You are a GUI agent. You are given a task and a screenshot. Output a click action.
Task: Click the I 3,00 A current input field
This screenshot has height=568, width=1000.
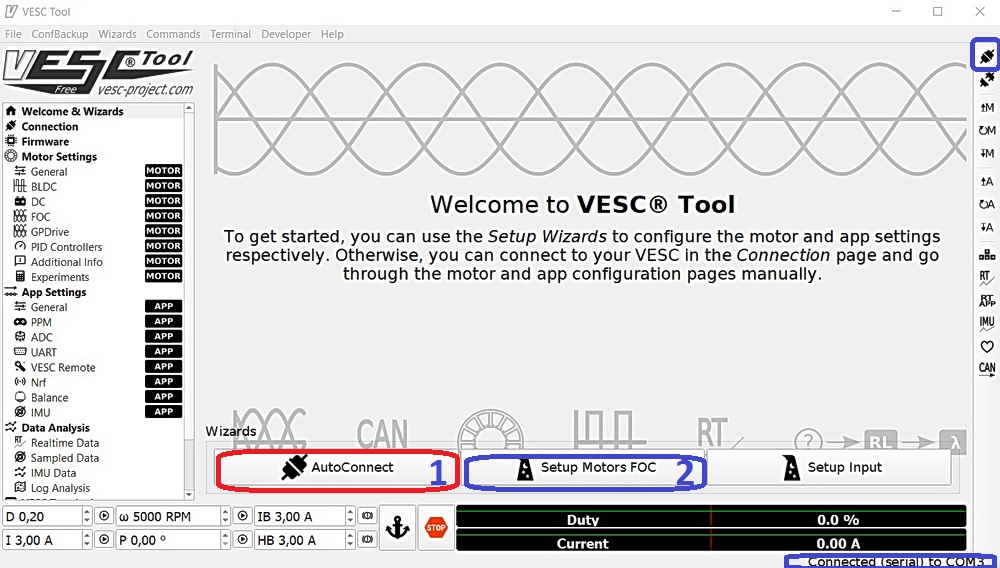[40, 540]
